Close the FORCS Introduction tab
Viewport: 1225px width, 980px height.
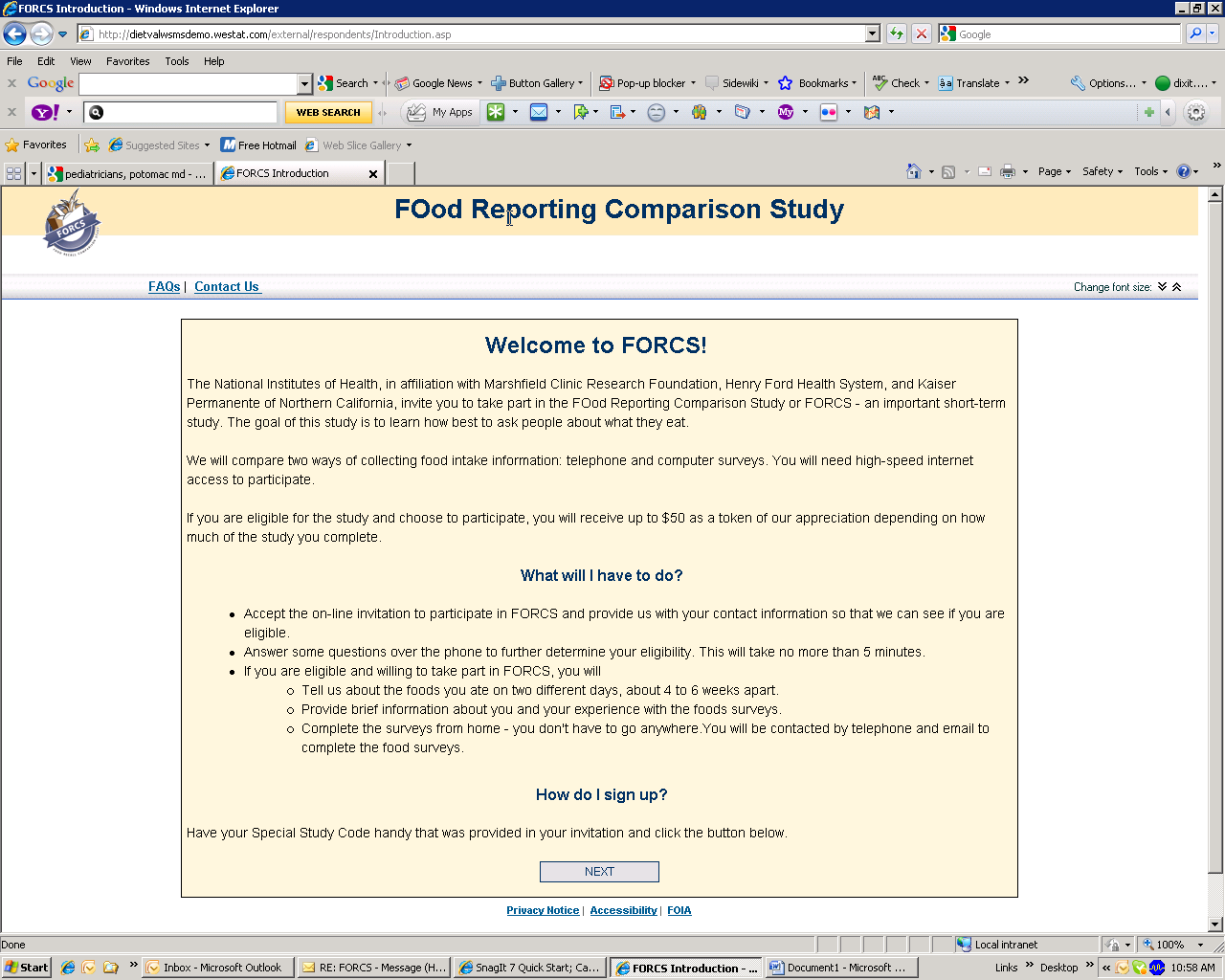click(373, 174)
